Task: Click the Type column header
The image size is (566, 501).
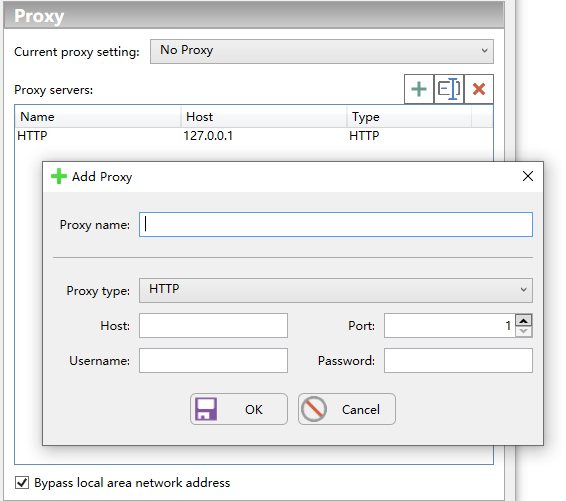Action: [409, 117]
